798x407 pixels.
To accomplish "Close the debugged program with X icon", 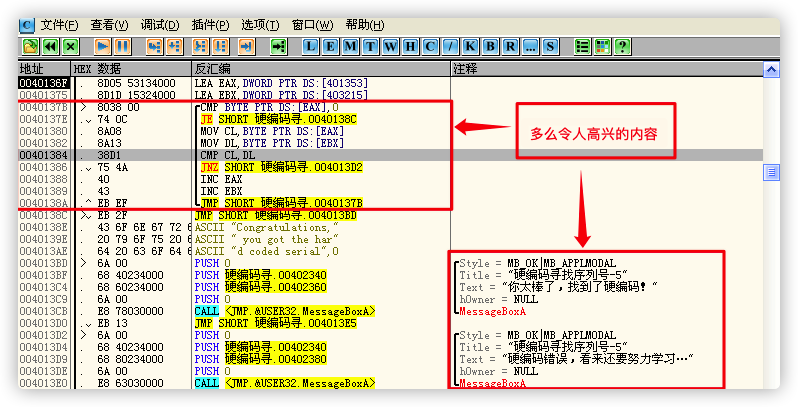I will point(70,46).
